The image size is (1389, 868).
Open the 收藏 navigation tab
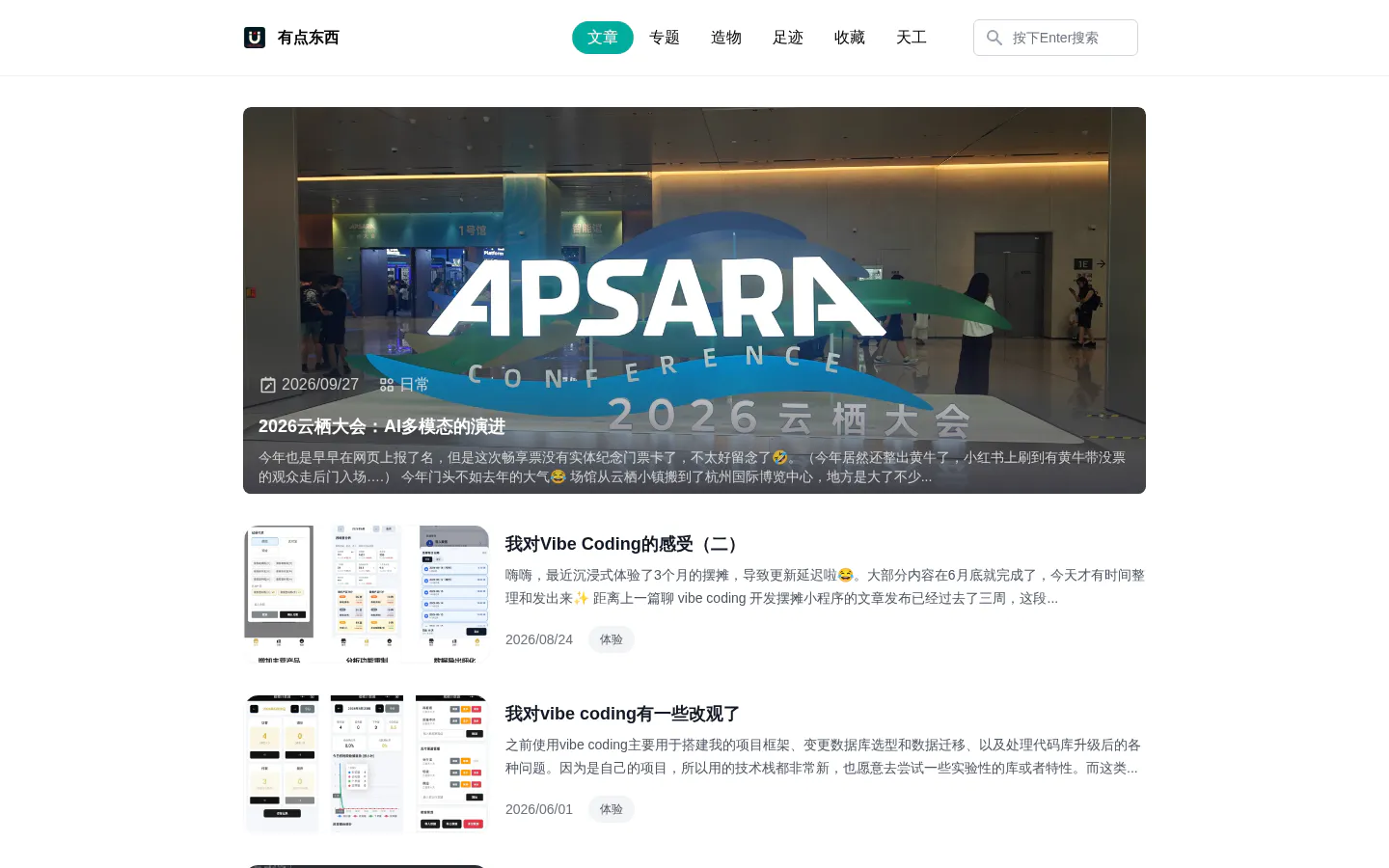click(x=850, y=38)
